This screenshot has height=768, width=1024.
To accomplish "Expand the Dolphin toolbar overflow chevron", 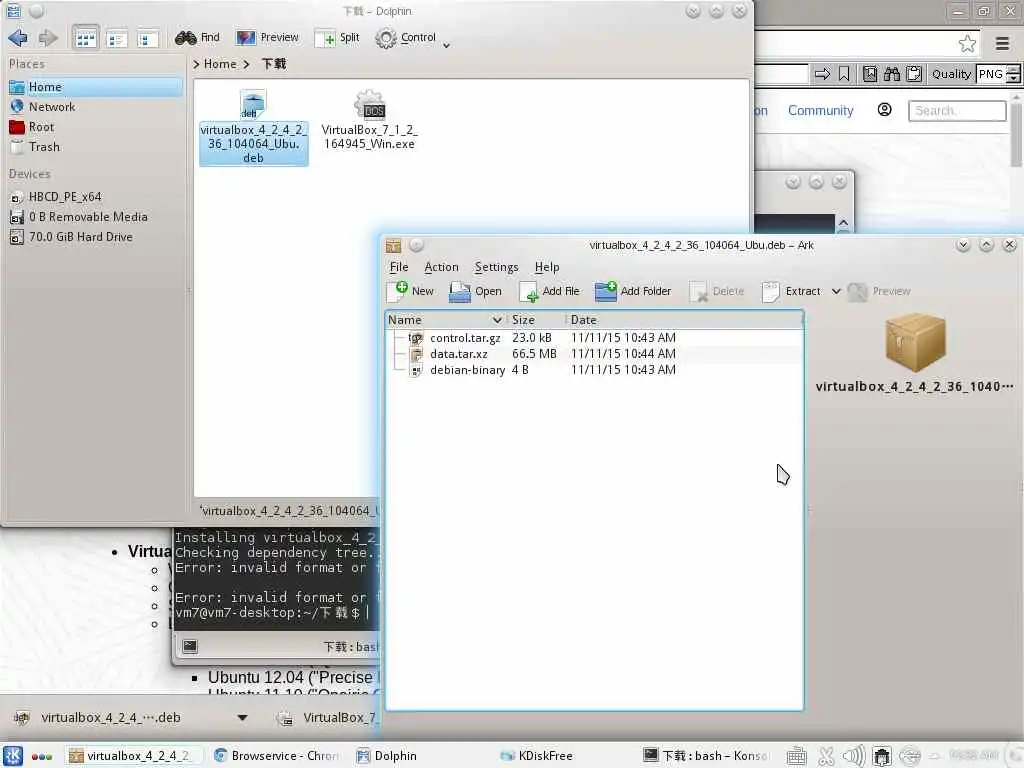I will [447, 45].
